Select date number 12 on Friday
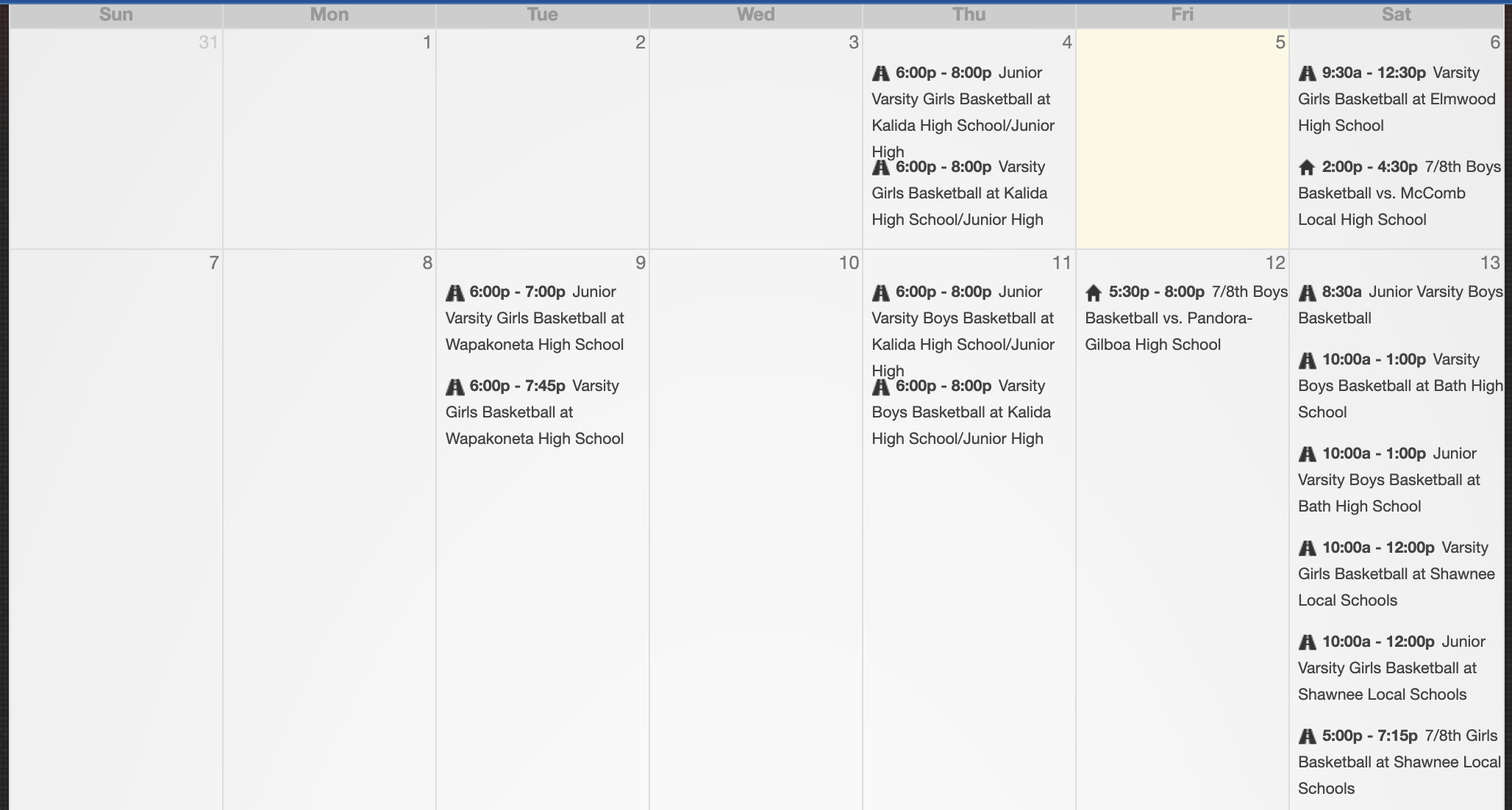The image size is (1512, 810). 1276,263
